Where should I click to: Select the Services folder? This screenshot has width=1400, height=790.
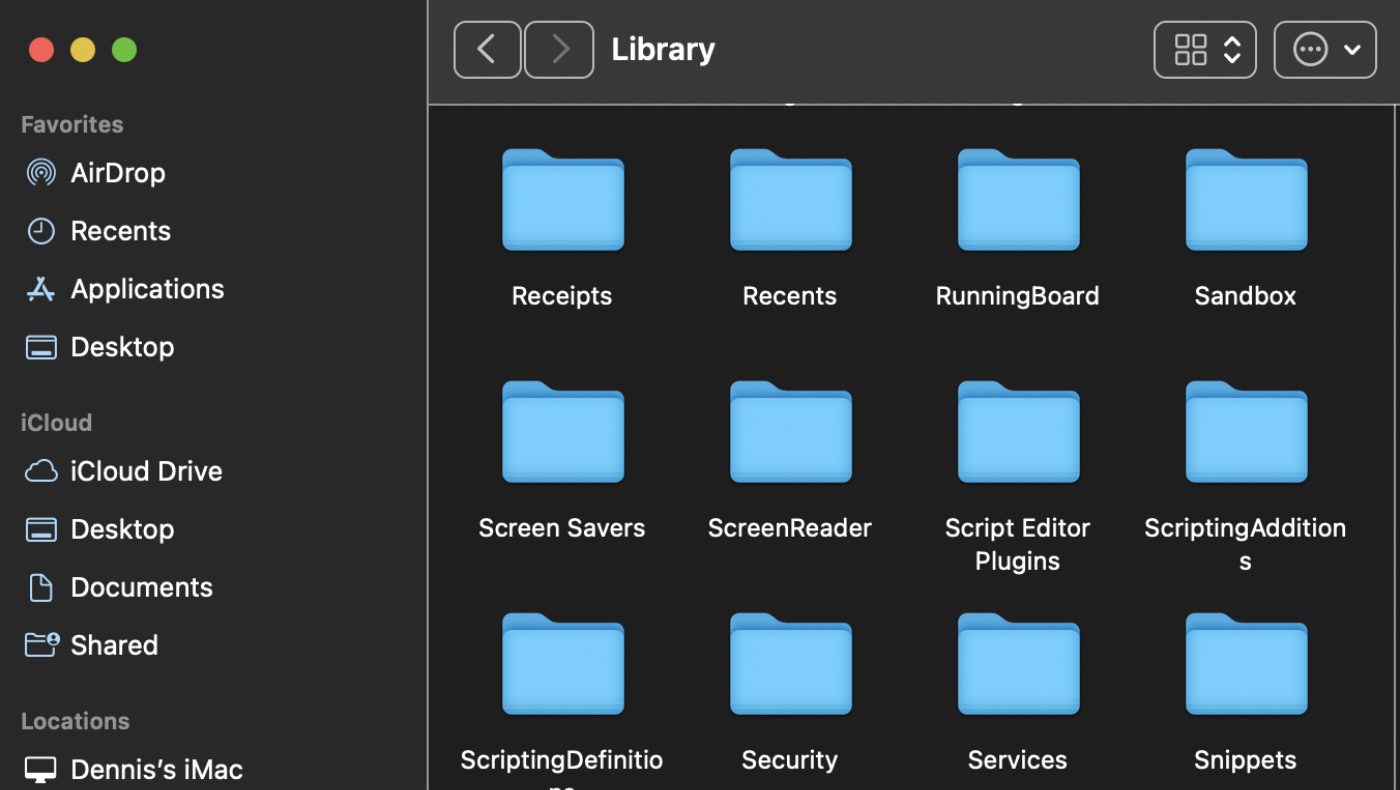(1017, 664)
